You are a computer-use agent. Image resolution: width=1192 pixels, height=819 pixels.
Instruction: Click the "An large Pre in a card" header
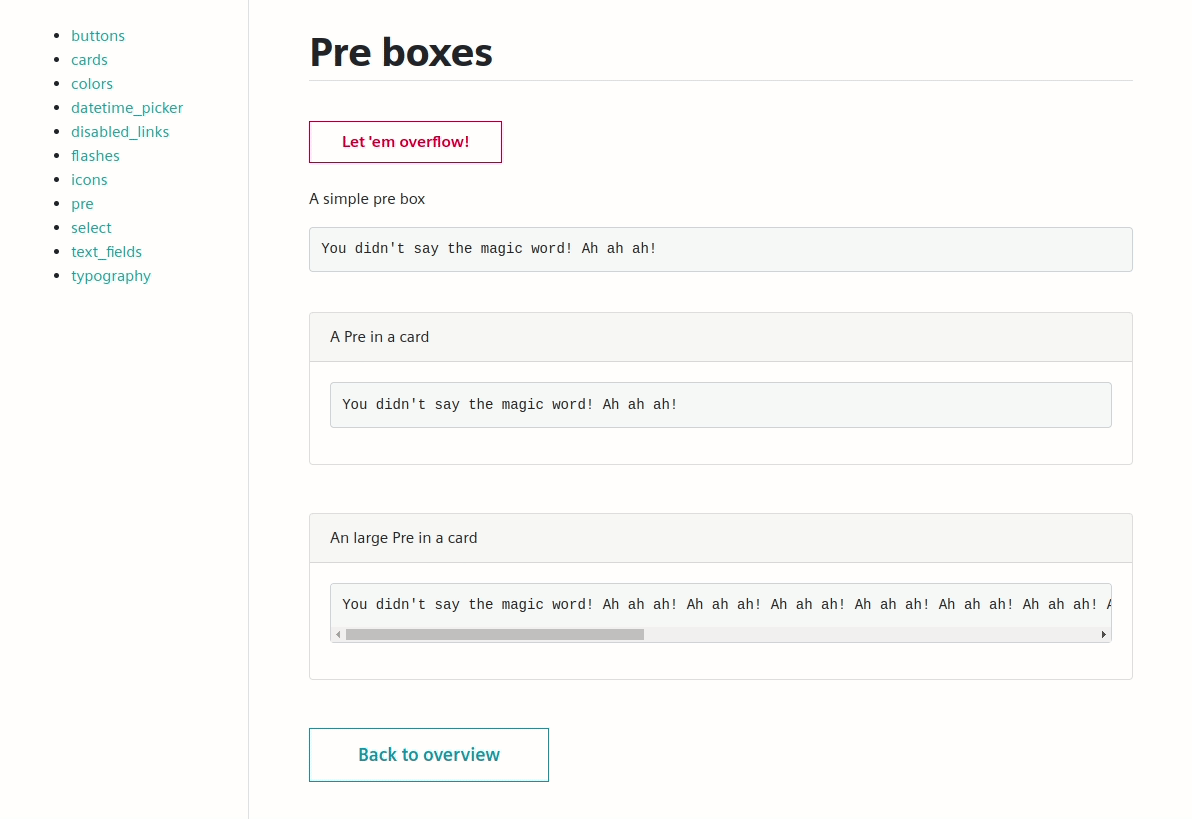[404, 538]
